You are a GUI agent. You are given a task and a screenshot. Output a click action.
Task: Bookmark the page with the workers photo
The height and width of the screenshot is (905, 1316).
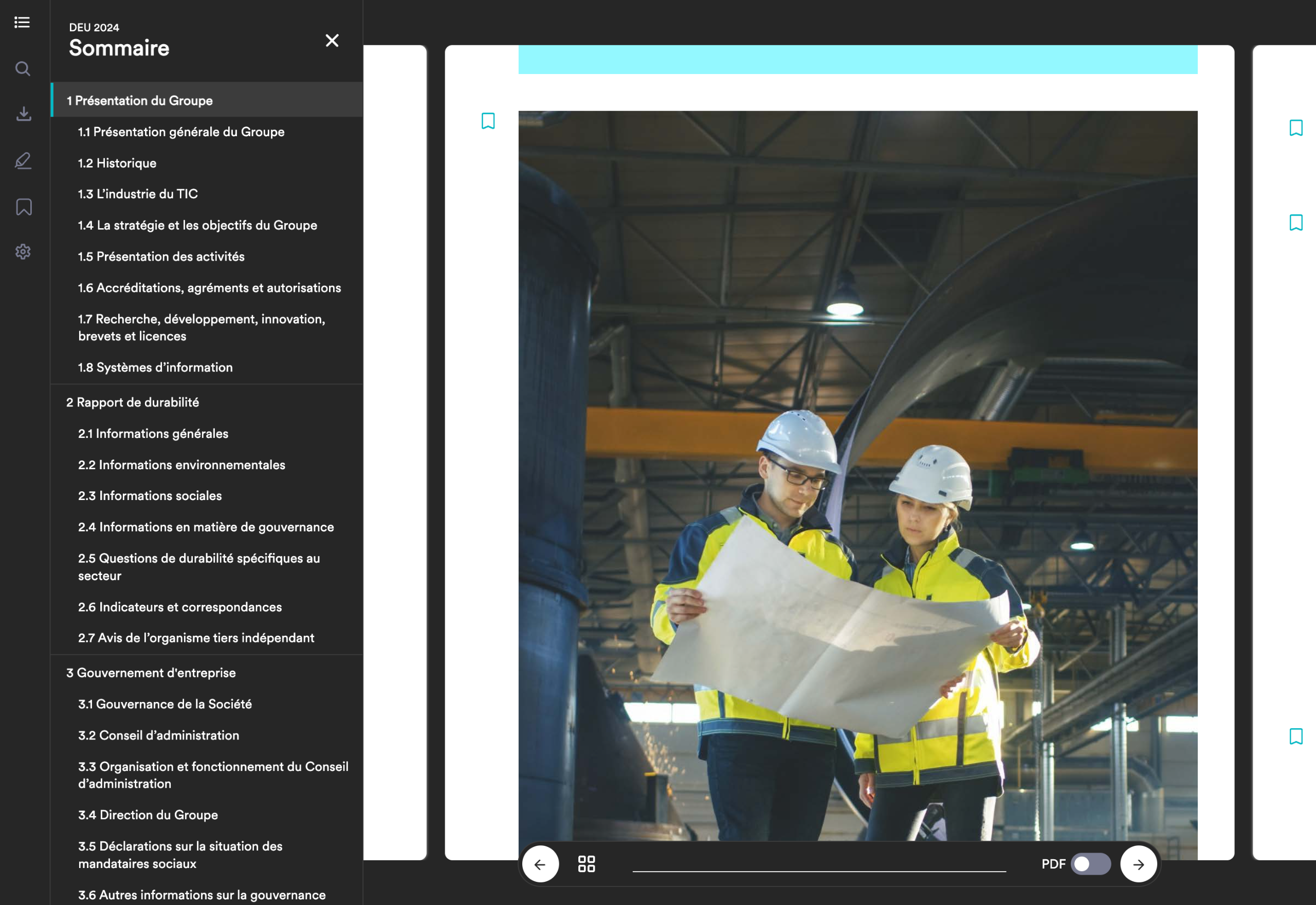[488, 121]
